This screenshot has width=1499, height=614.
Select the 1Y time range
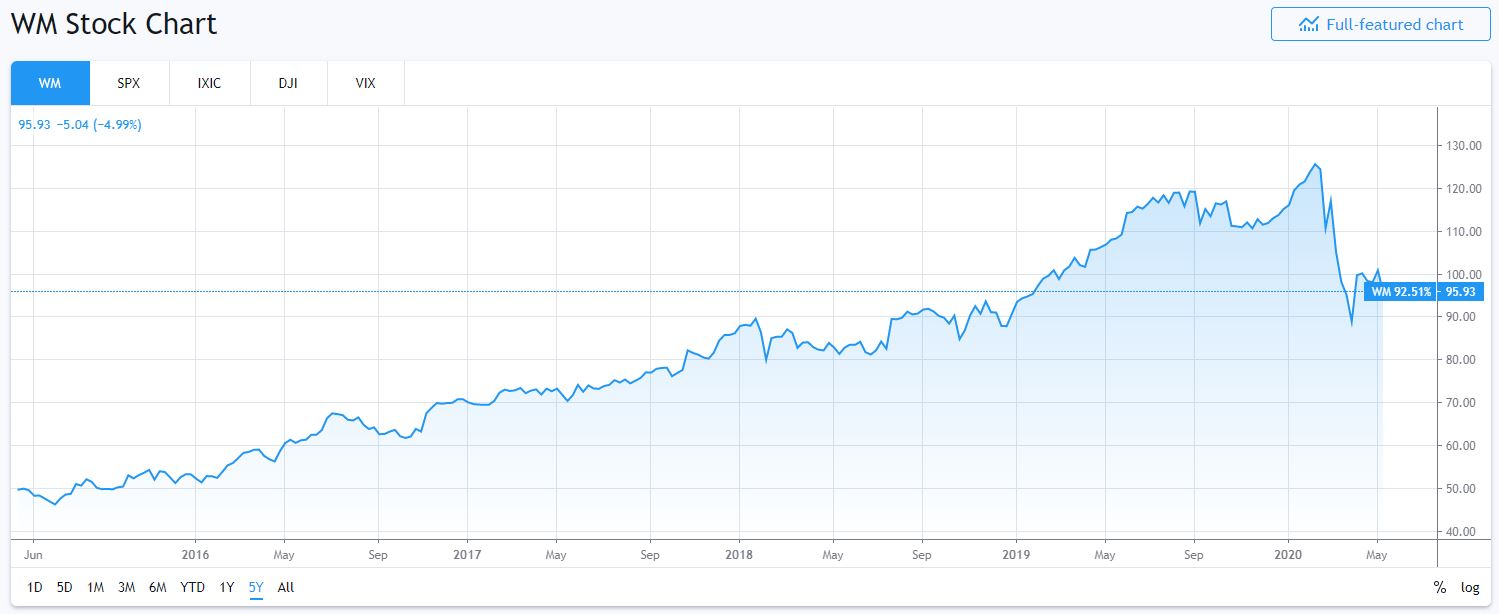point(227,588)
